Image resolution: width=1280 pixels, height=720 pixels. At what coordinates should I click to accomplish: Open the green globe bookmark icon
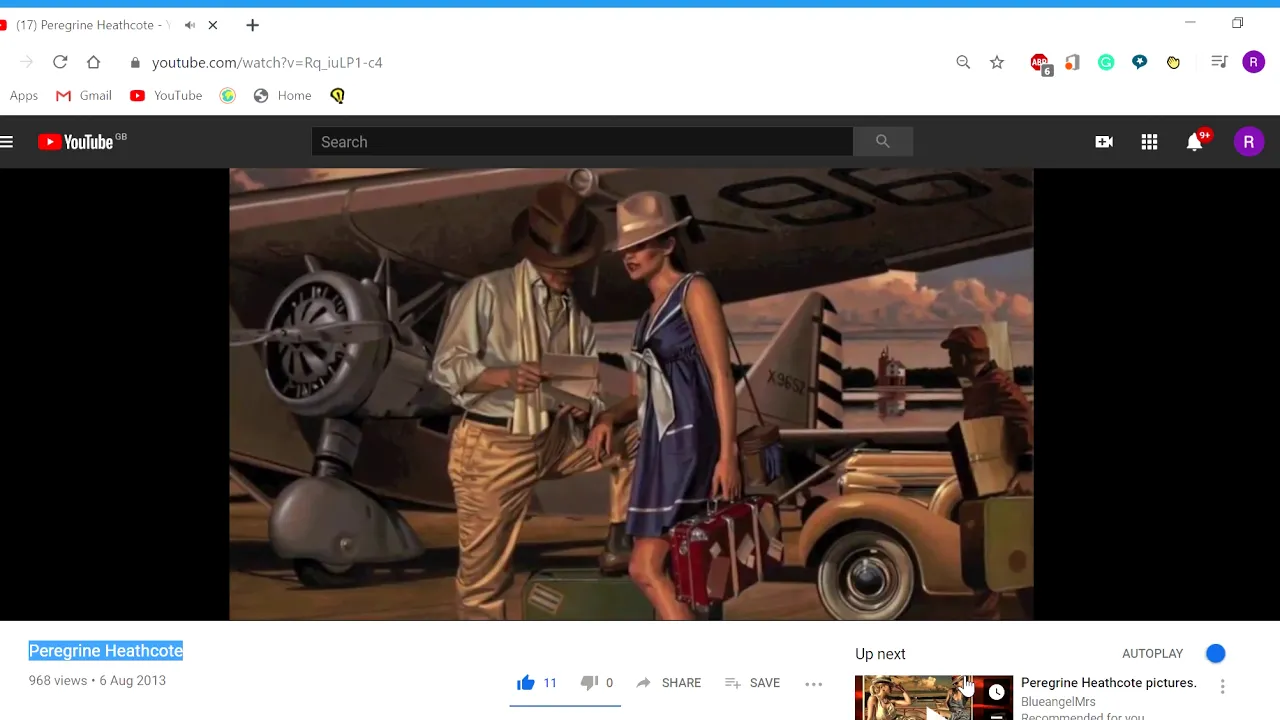[x=228, y=96]
